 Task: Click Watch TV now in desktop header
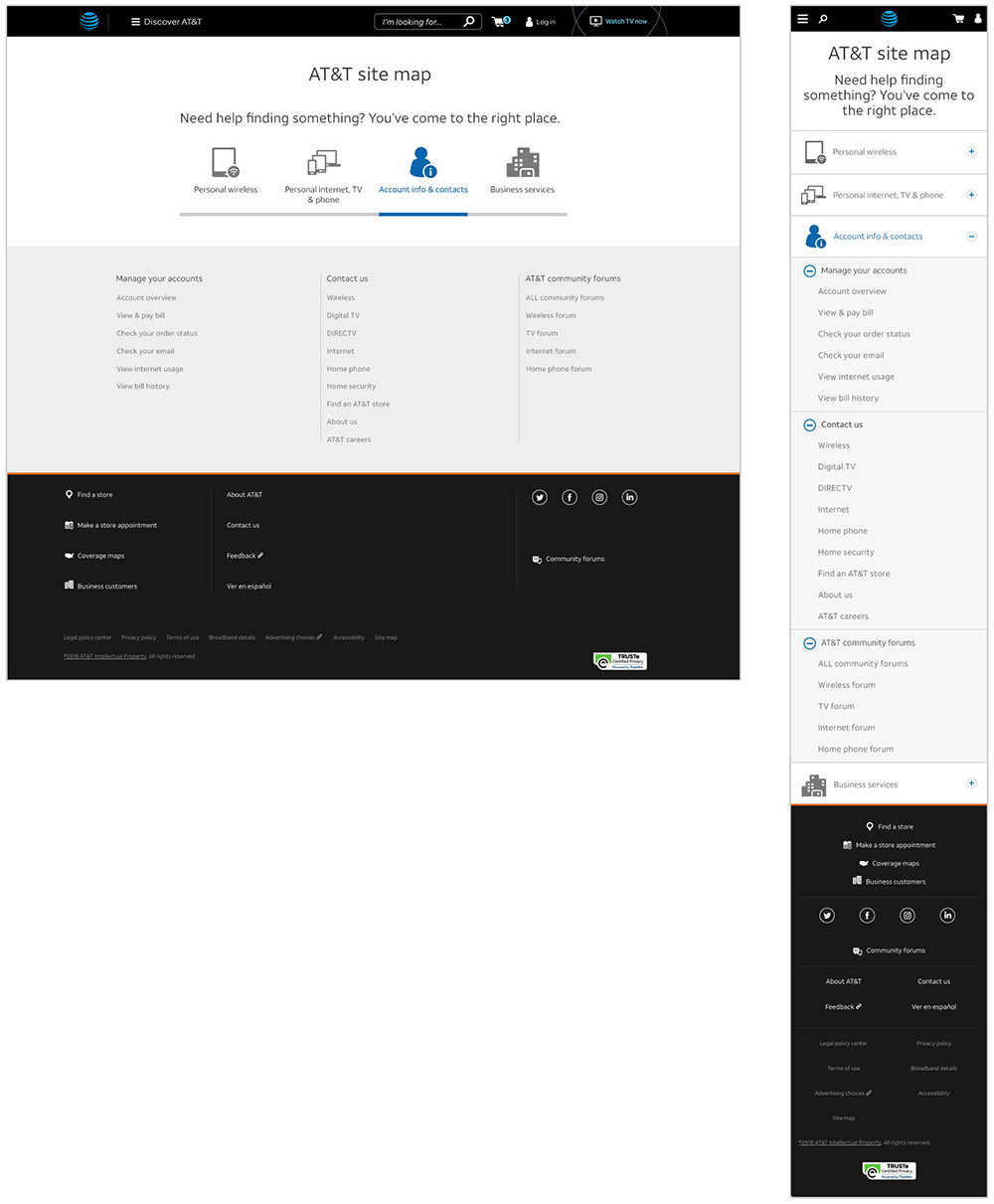tap(618, 21)
